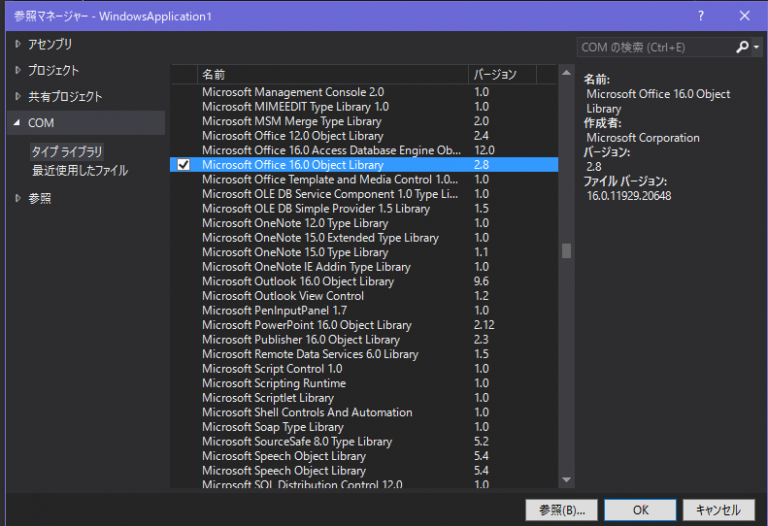Viewport: 768px width, 526px height.
Task: Confirm with the OK button
Action: (x=640, y=509)
